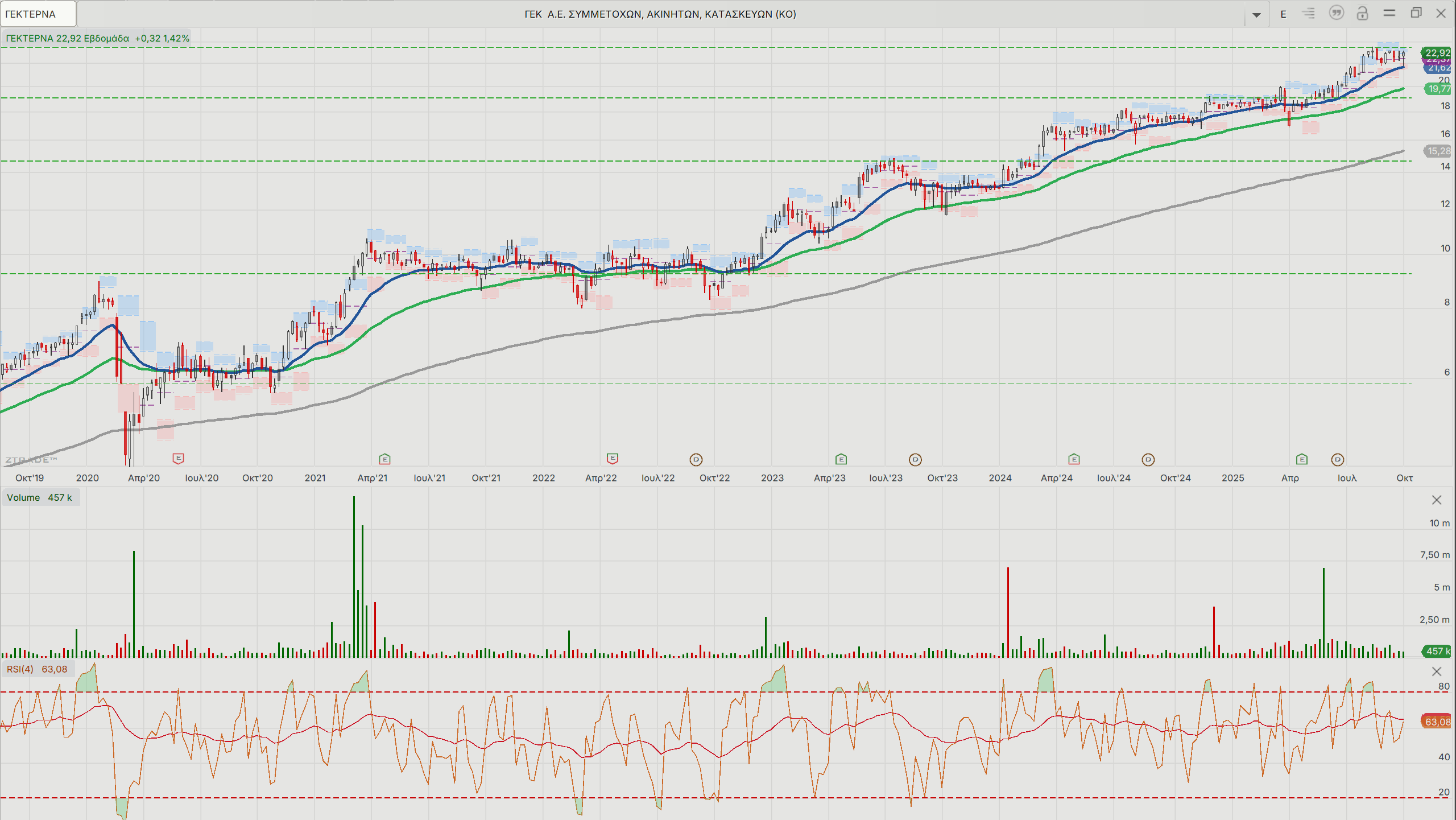Click the ΓΕΚΤΕΡΝΑ symbol input field
Screen dimensions: 1456x820
click(x=38, y=14)
